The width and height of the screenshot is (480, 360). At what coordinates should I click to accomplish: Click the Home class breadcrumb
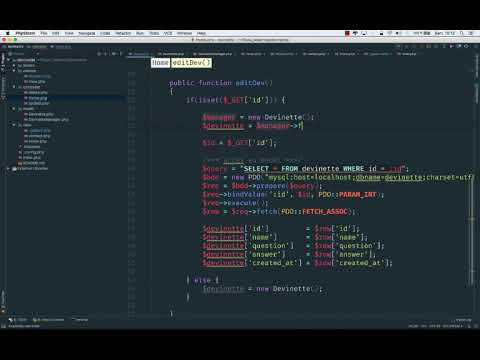(160, 63)
